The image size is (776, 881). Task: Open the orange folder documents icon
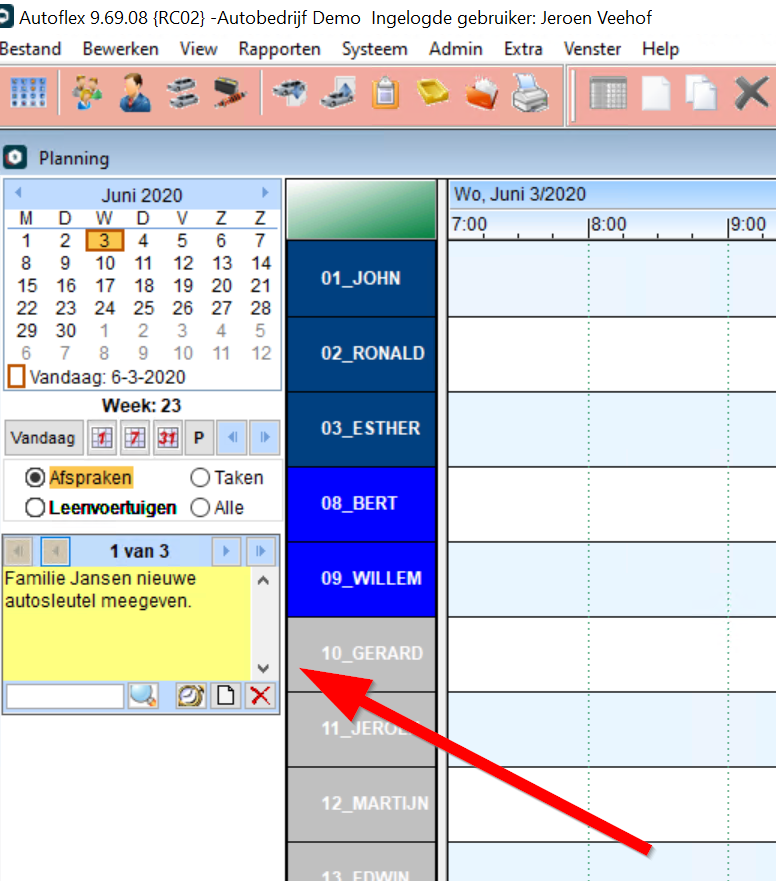tap(482, 93)
